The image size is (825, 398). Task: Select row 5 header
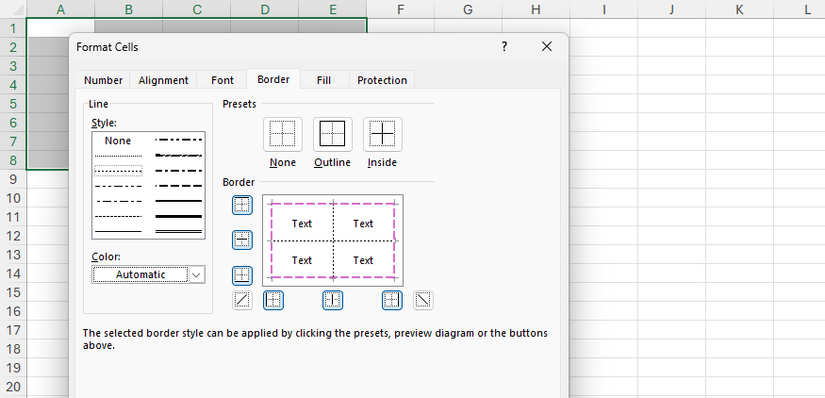13,104
